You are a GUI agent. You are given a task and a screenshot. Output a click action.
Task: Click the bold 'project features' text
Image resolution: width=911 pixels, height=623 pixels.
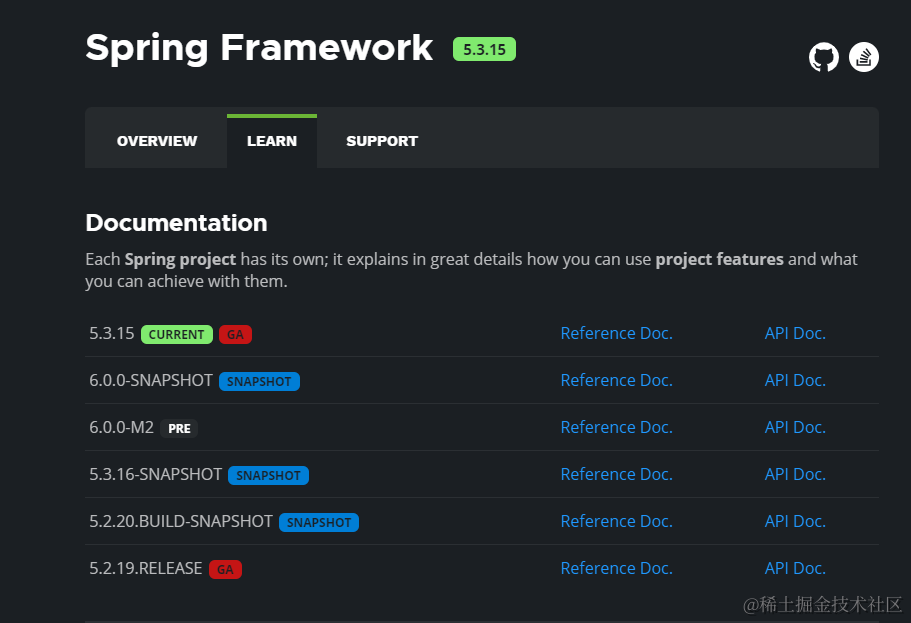(x=719, y=259)
